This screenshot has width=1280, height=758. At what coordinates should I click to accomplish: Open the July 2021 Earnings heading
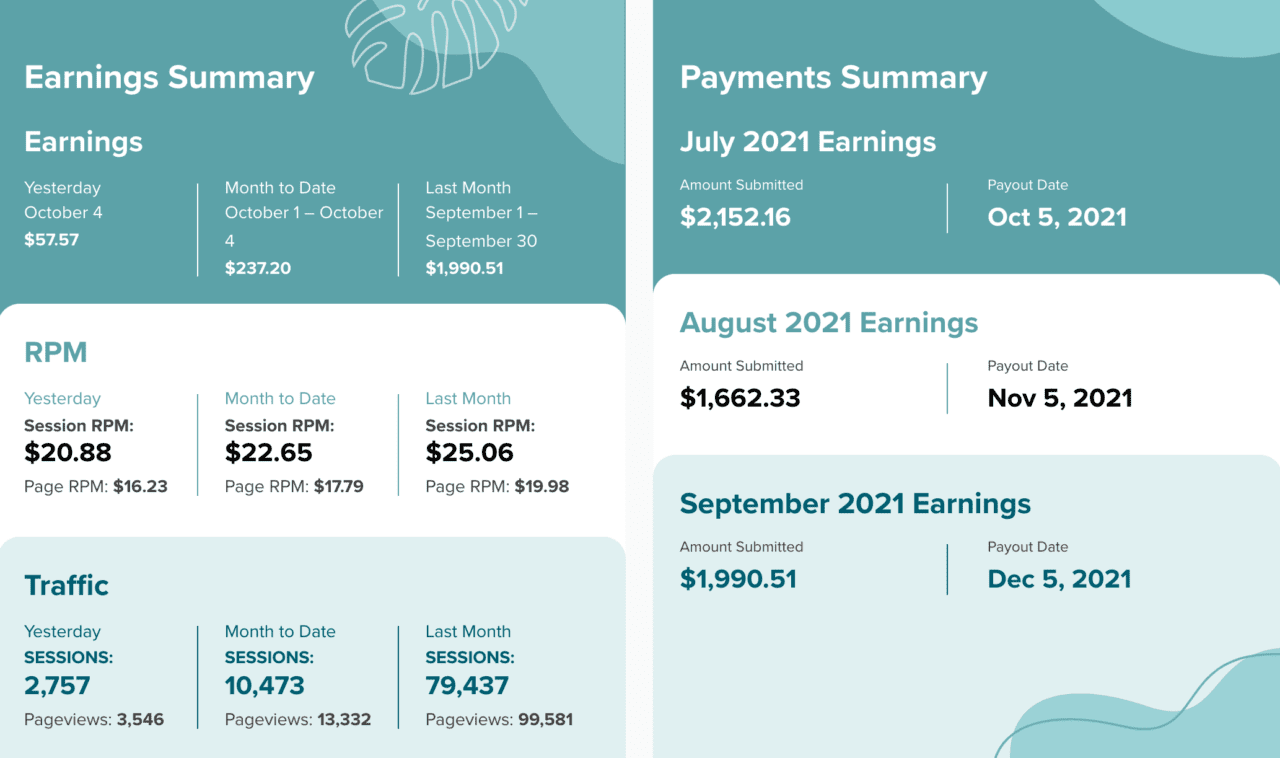coord(808,142)
